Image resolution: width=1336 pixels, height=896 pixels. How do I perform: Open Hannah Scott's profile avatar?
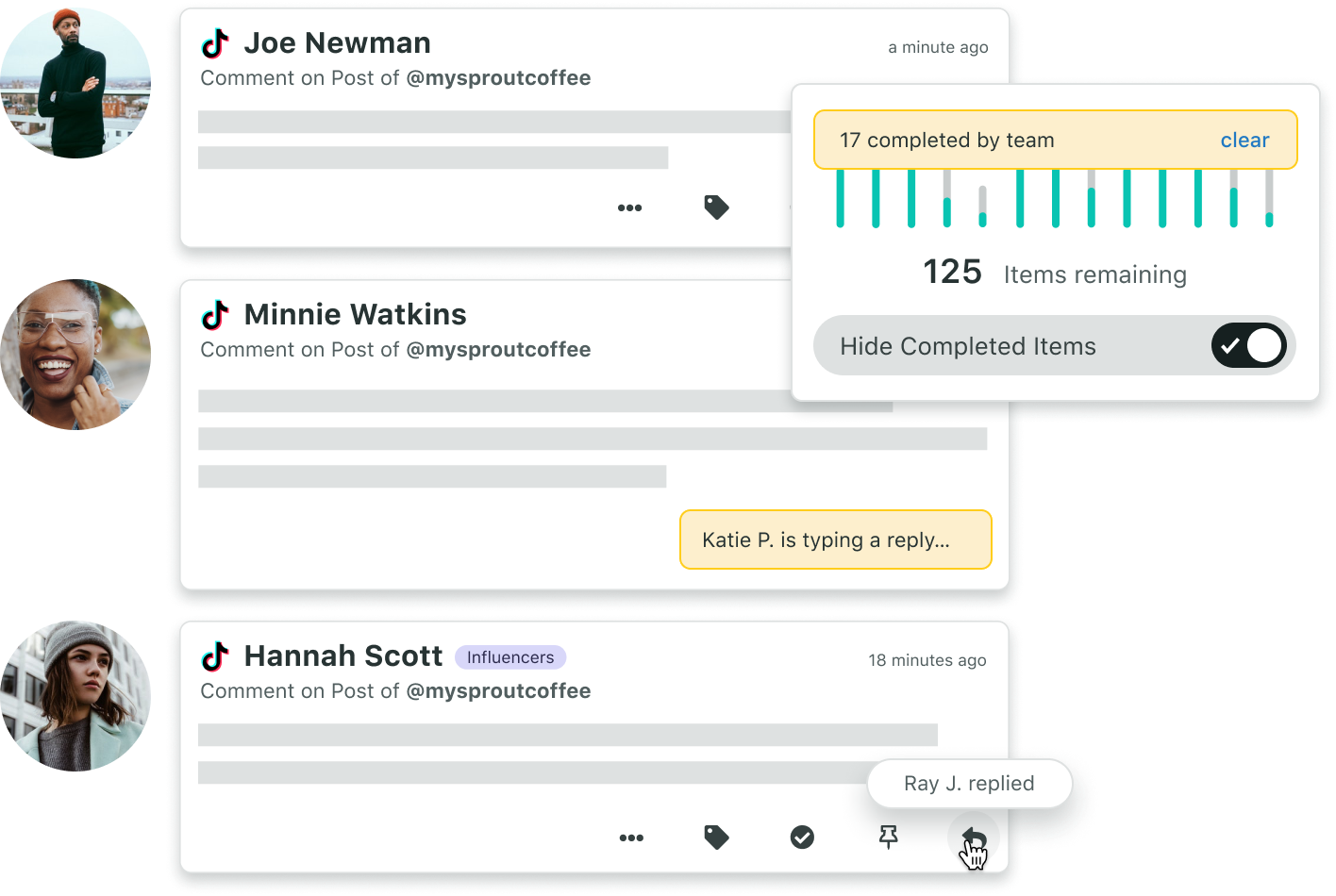[x=75, y=693]
